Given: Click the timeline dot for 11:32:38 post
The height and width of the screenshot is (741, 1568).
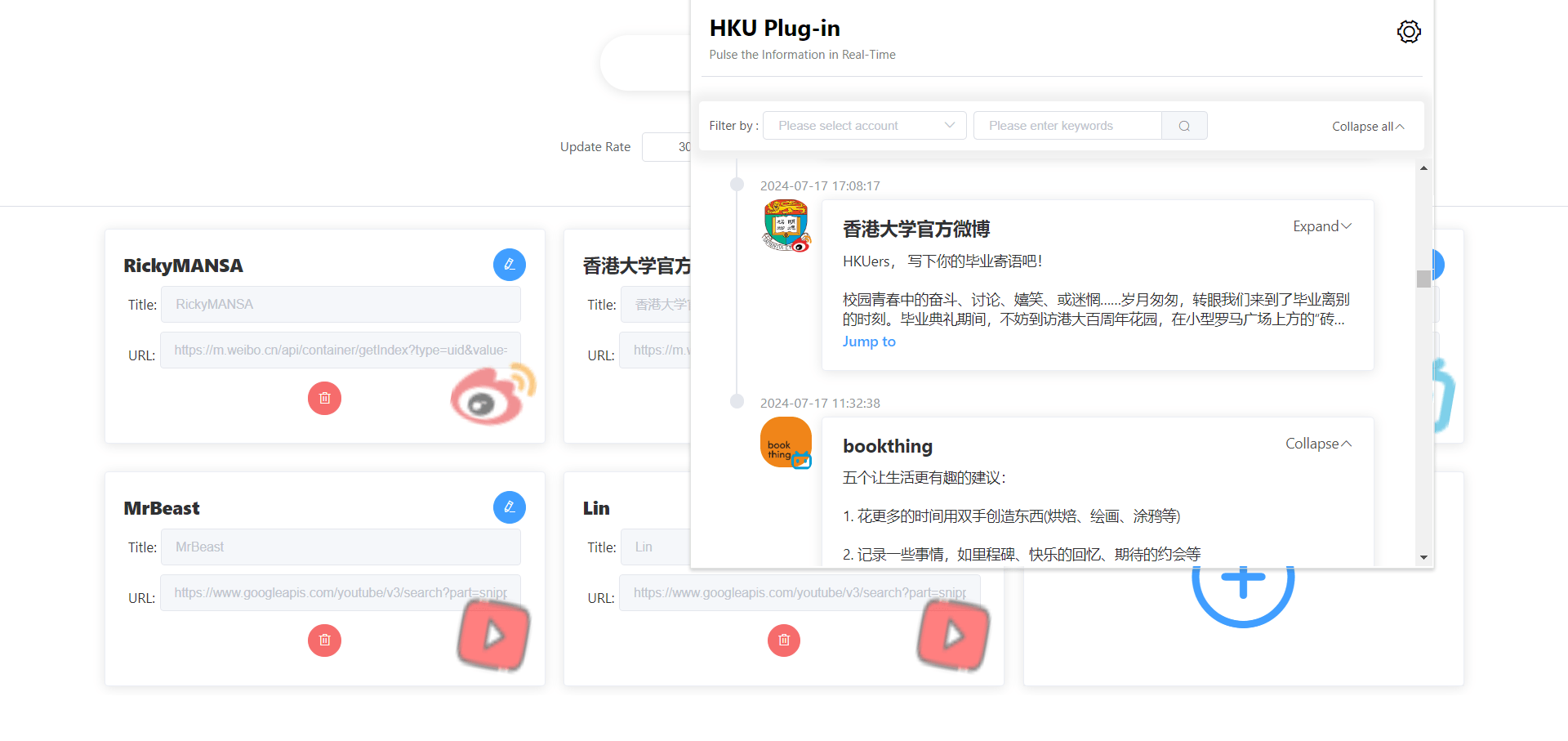Looking at the screenshot, I should click(x=737, y=401).
